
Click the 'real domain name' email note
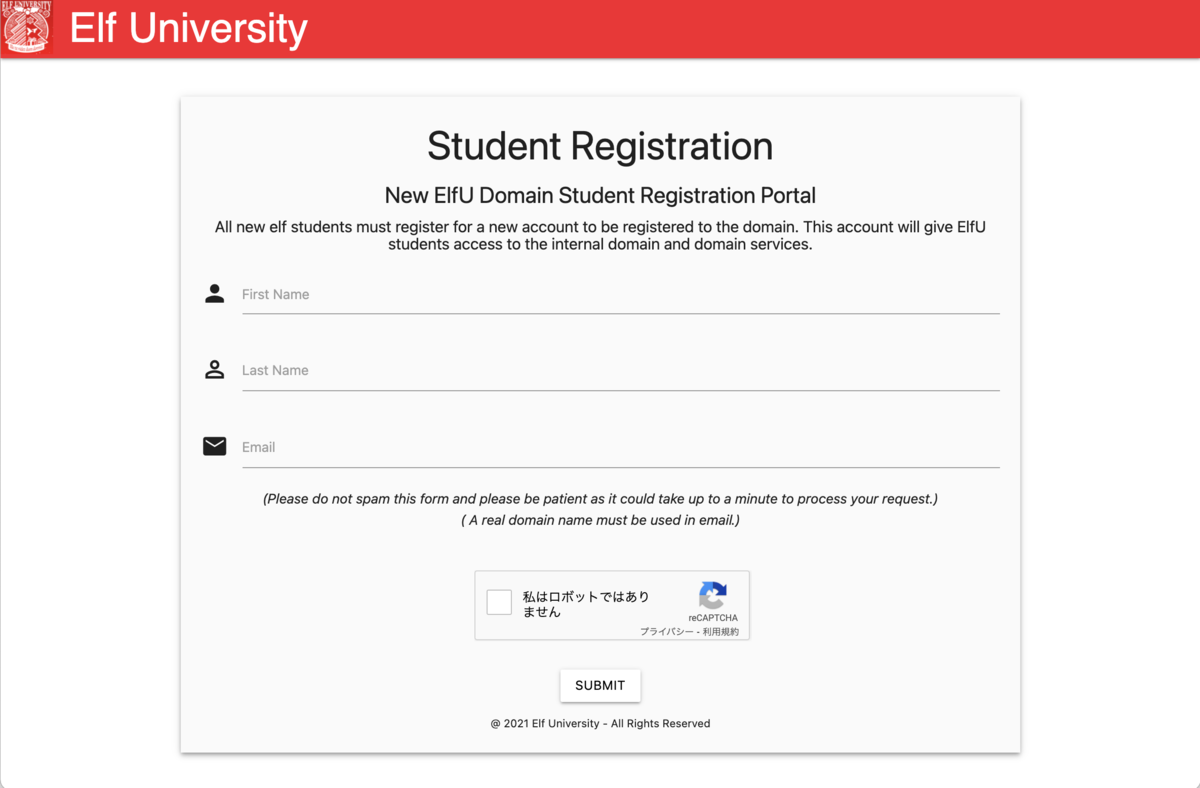(600, 521)
